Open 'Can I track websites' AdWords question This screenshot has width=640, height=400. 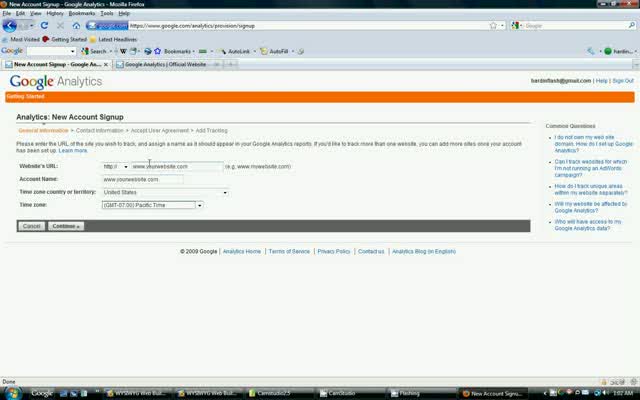click(x=591, y=168)
